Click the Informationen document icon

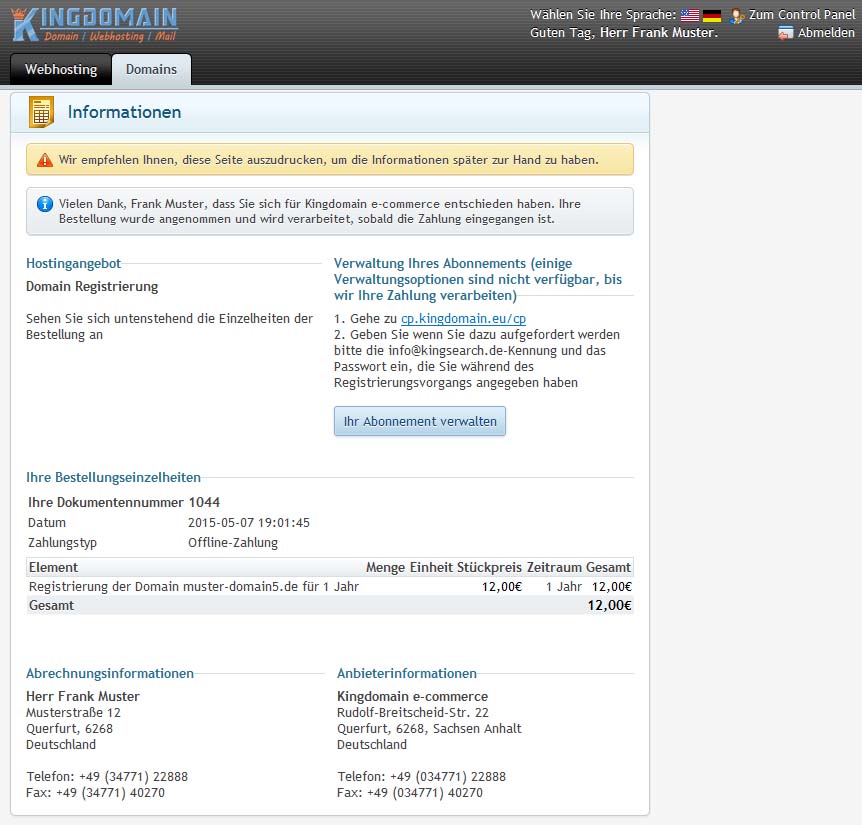41,112
